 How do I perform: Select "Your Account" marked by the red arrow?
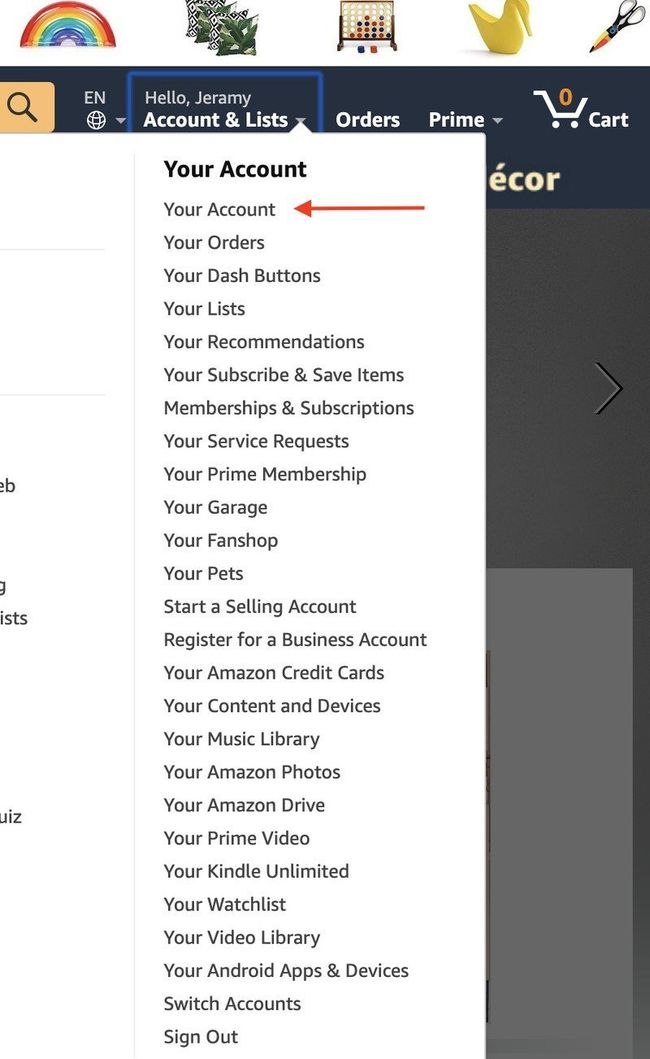219,209
